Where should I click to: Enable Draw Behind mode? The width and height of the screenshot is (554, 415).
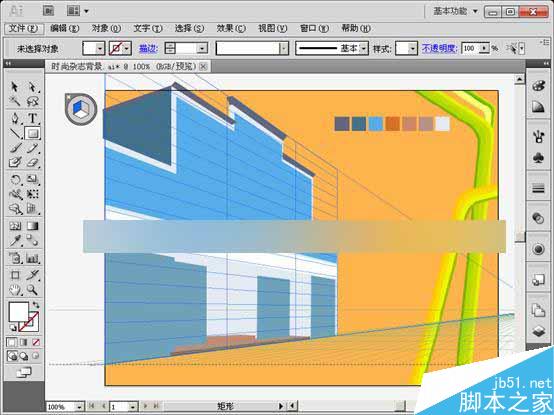(x=24, y=356)
